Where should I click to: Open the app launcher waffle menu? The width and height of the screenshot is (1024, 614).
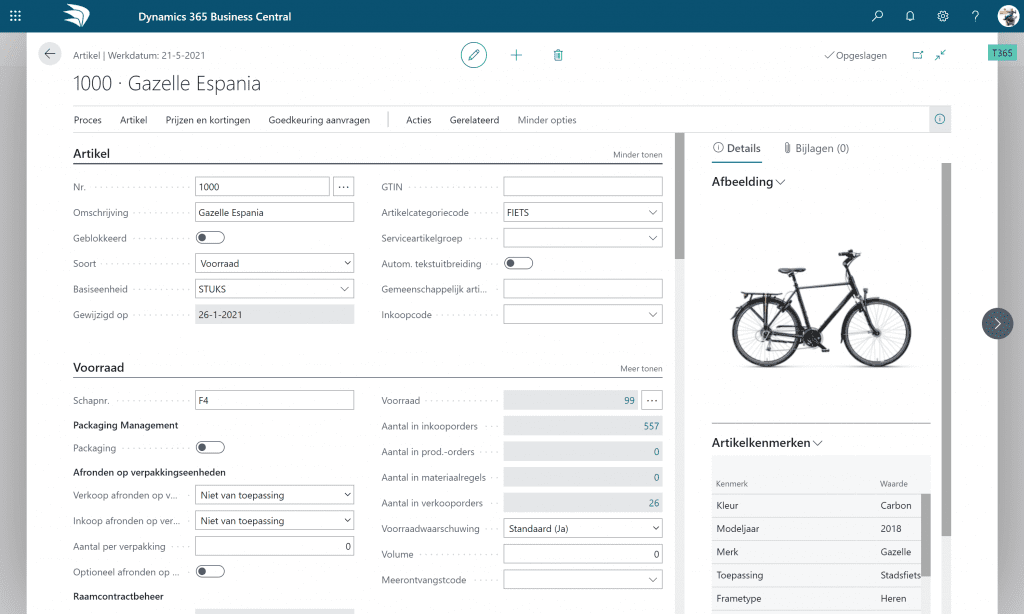pos(16,16)
